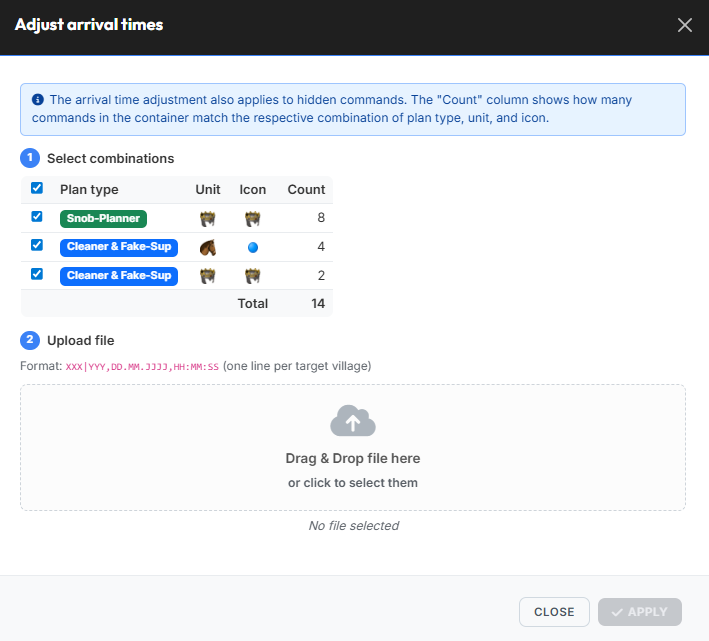
Task: Uncheck the horse Cleaner & Fake-Sup checkbox
Action: [x=37, y=245]
